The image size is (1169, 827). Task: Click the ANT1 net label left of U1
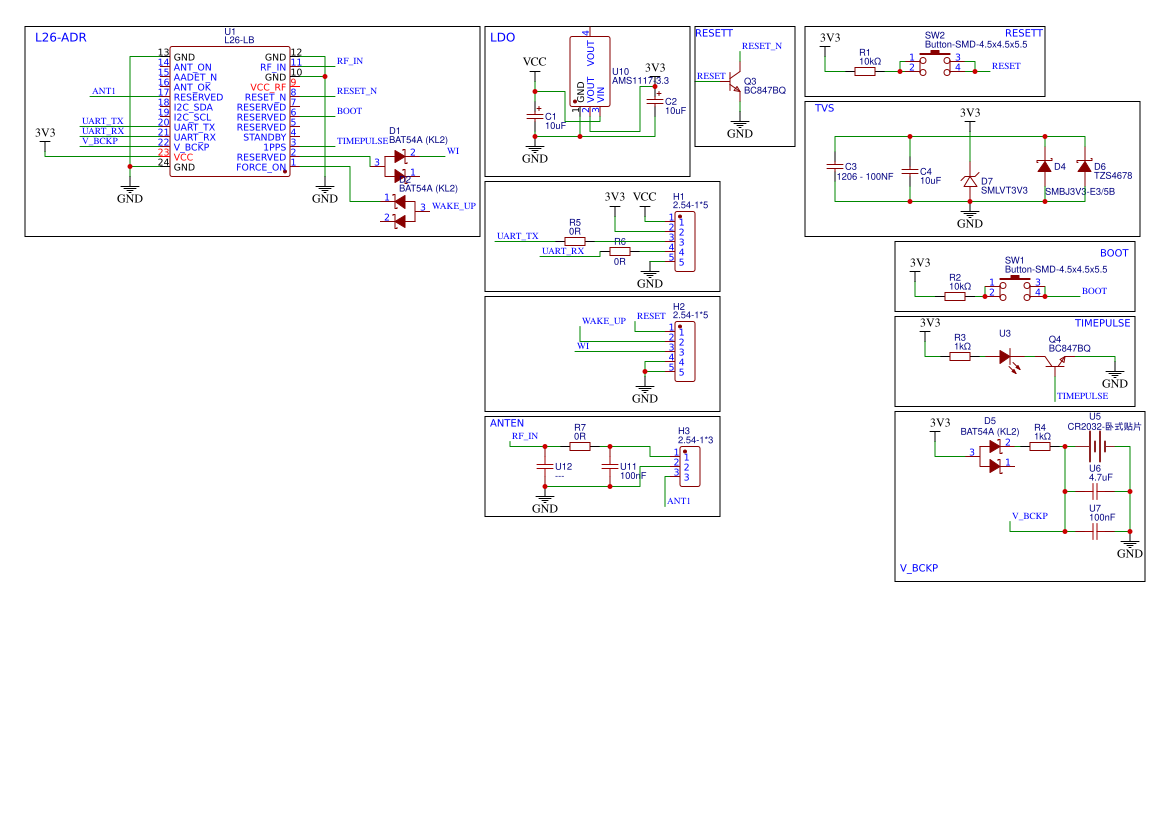(x=104, y=91)
